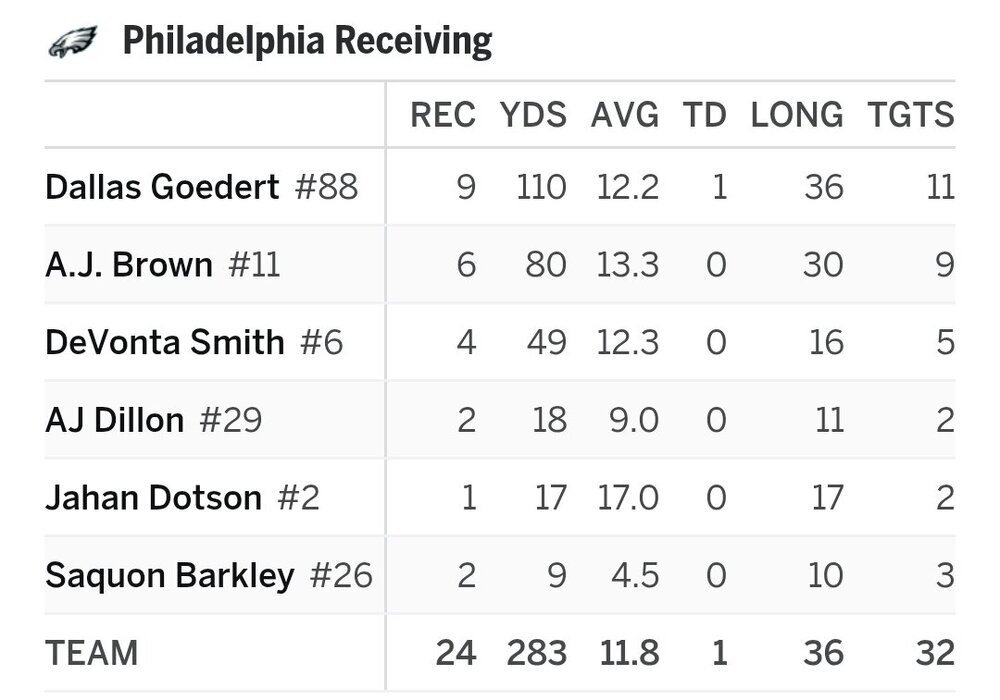Viewport: 1000px width, 700px height.
Task: Click the Philadelphia Eagles logo icon
Action: point(72,42)
